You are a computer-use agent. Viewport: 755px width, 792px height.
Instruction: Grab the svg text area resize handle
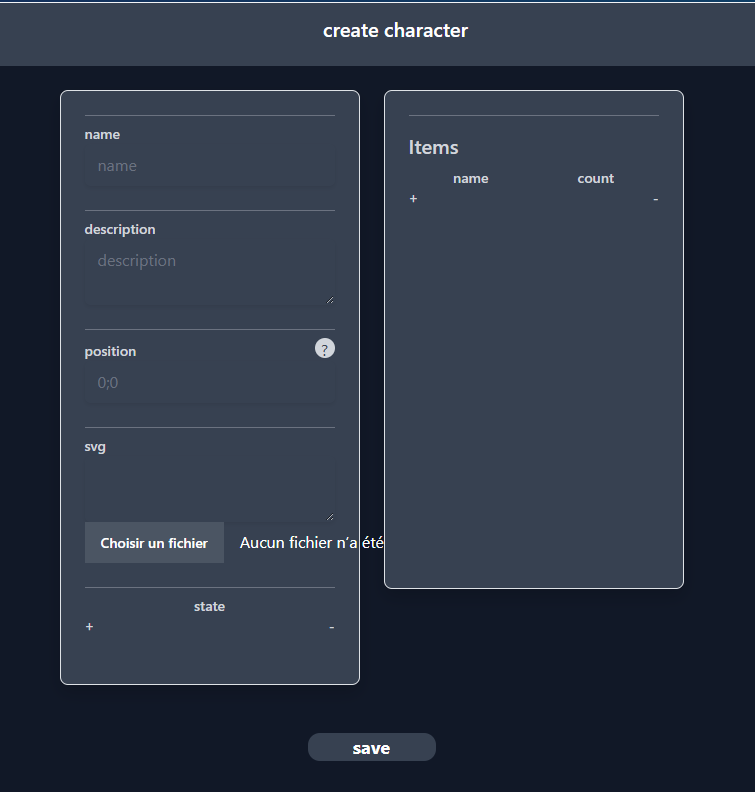click(x=330, y=516)
